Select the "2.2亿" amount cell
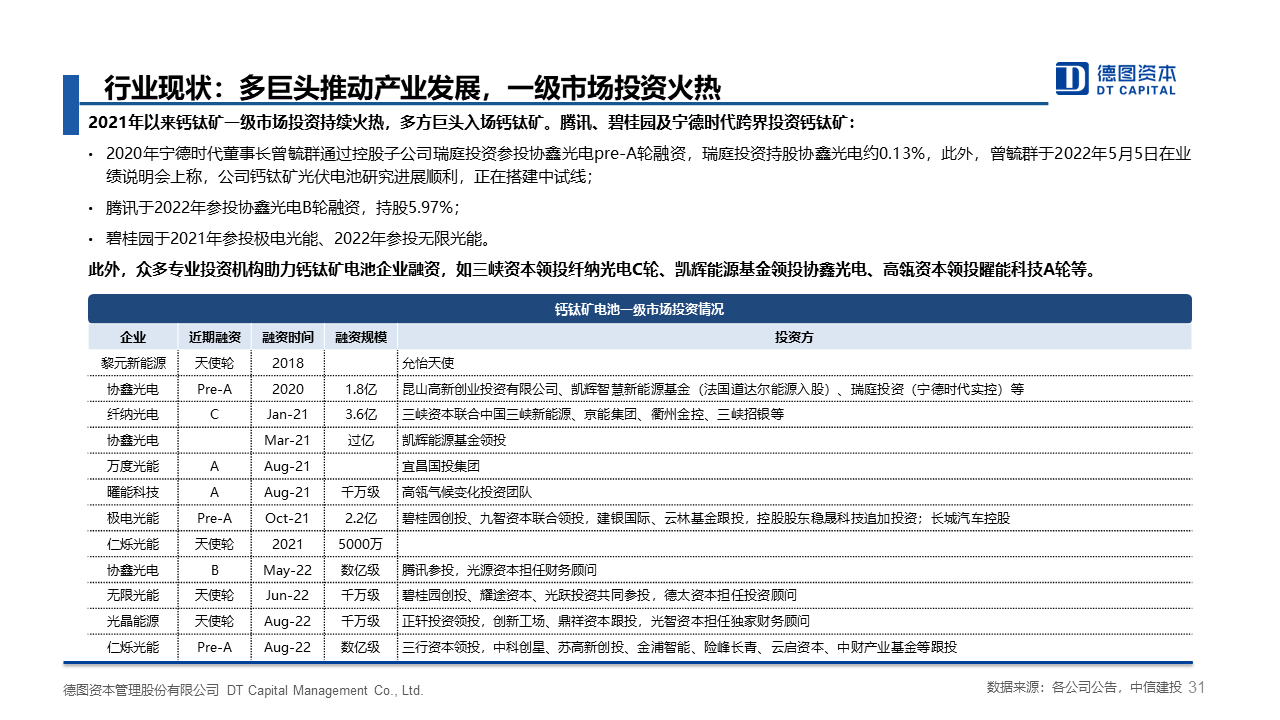The height and width of the screenshot is (720, 1280). pyautogui.click(x=361, y=518)
